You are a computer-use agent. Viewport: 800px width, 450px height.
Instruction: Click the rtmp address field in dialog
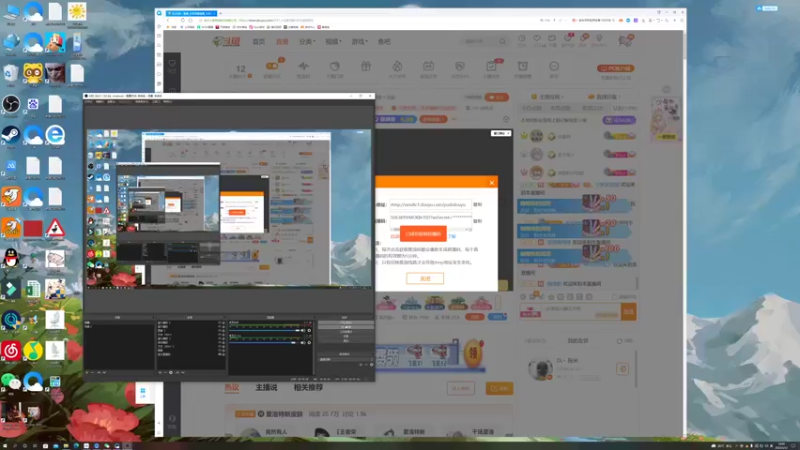point(430,205)
